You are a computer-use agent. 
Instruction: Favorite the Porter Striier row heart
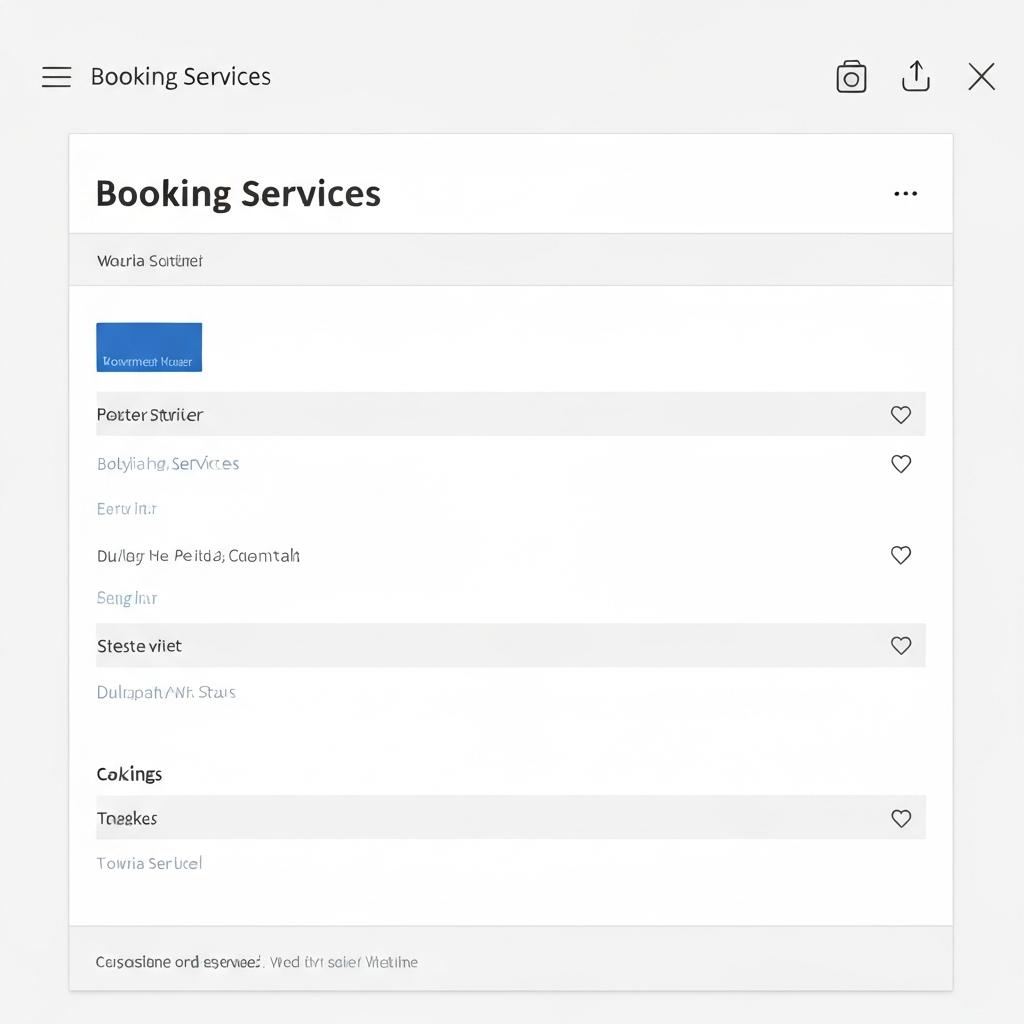901,414
